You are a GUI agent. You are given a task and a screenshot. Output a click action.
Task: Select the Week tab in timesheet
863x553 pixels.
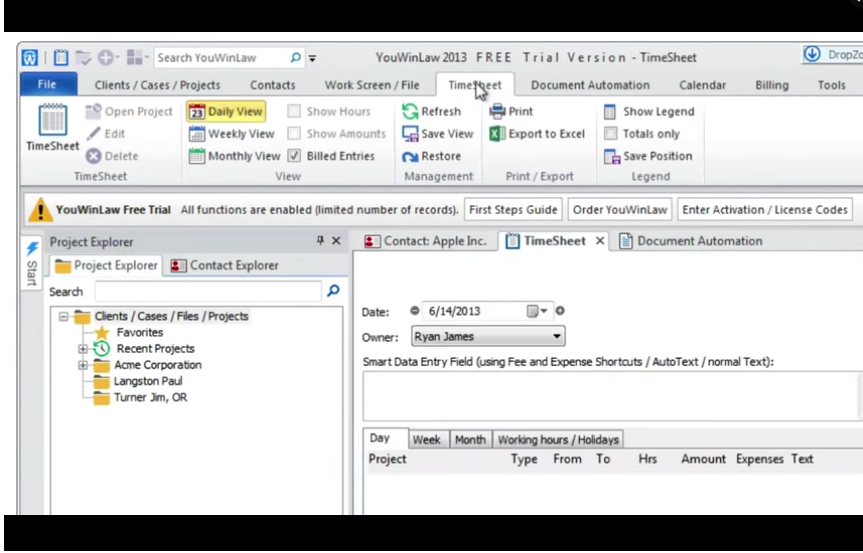click(427, 440)
